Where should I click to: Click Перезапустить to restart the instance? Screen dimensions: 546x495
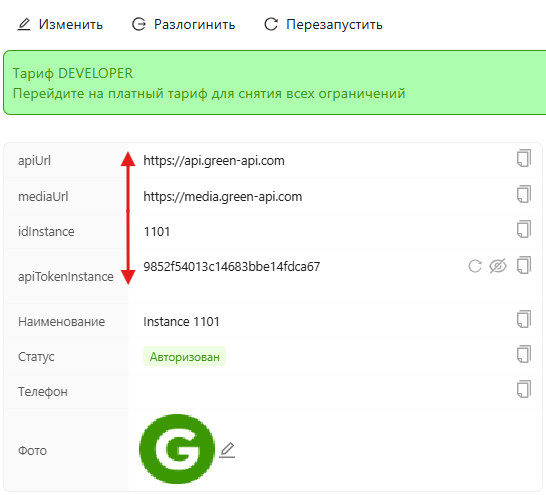(x=323, y=24)
